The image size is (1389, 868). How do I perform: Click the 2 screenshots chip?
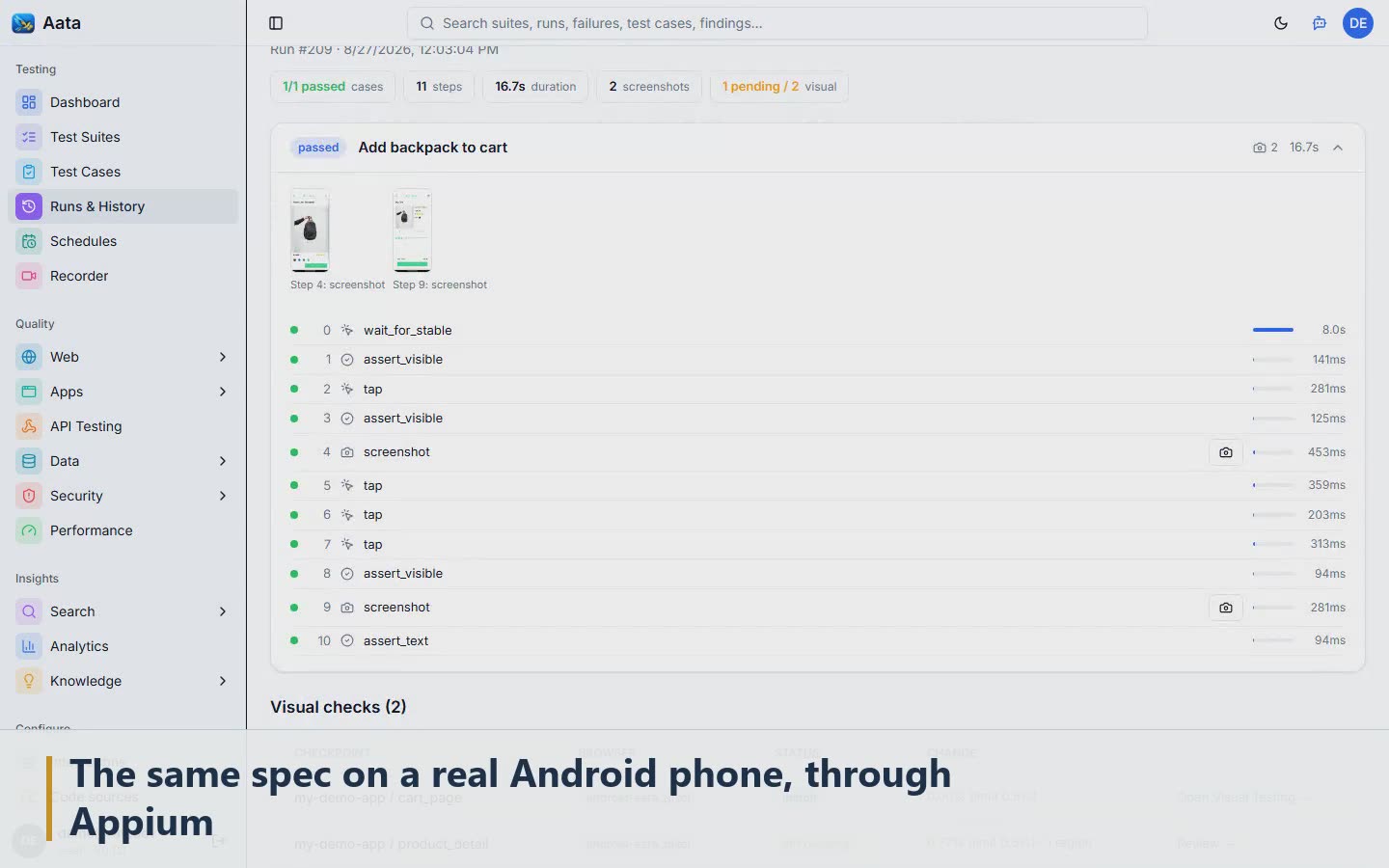click(649, 87)
